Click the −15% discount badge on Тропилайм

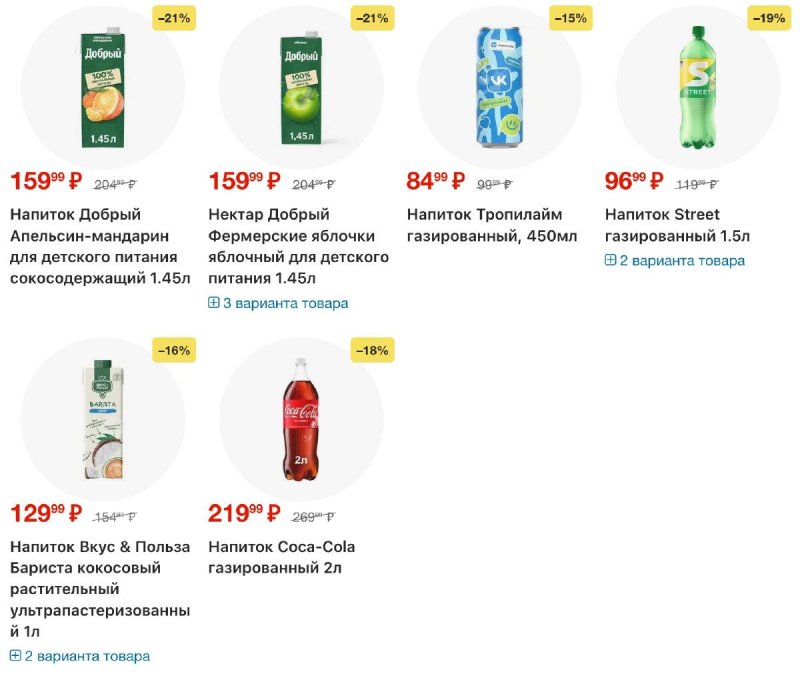tap(570, 17)
